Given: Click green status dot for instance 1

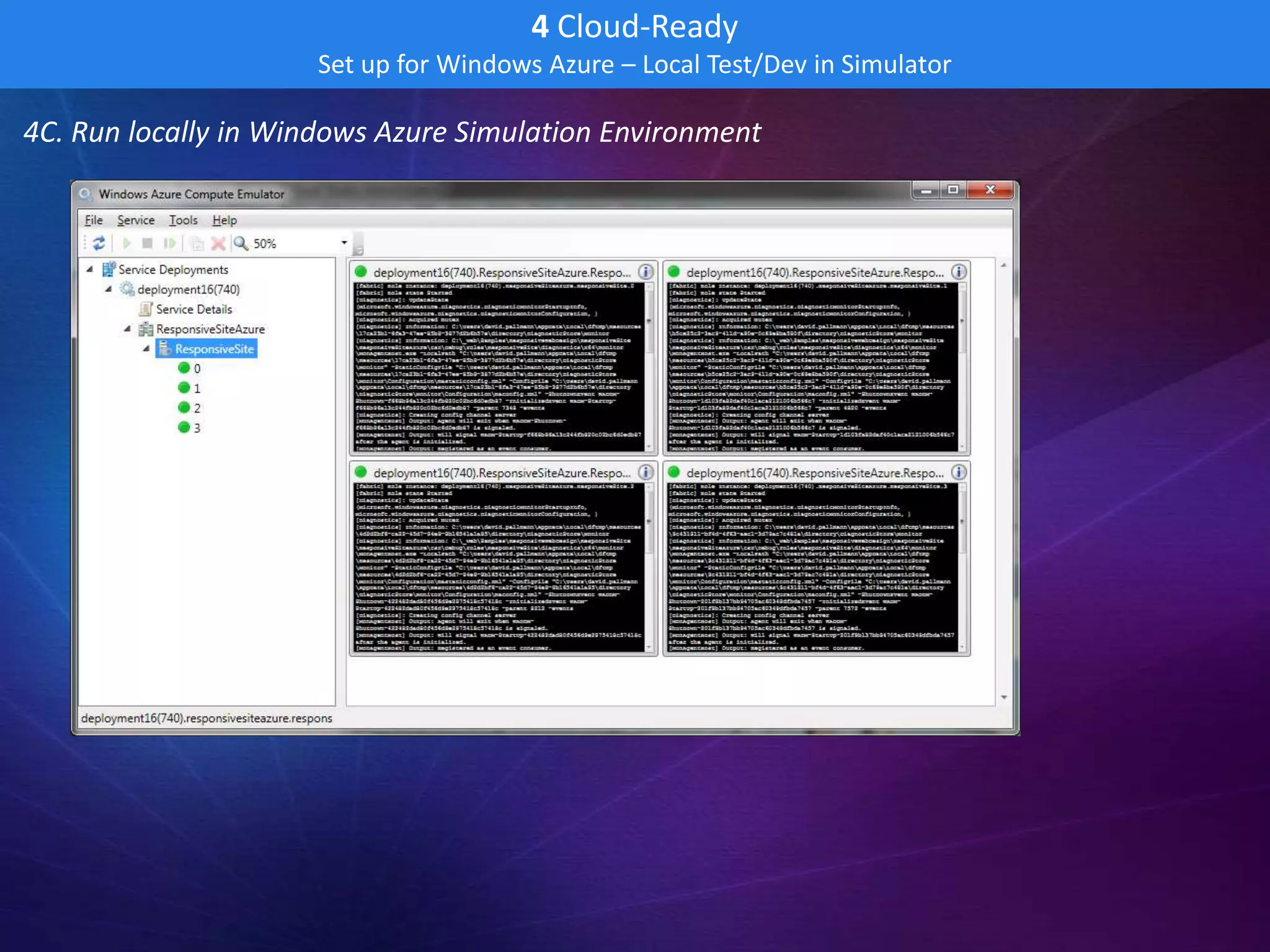Looking at the screenshot, I should (184, 387).
